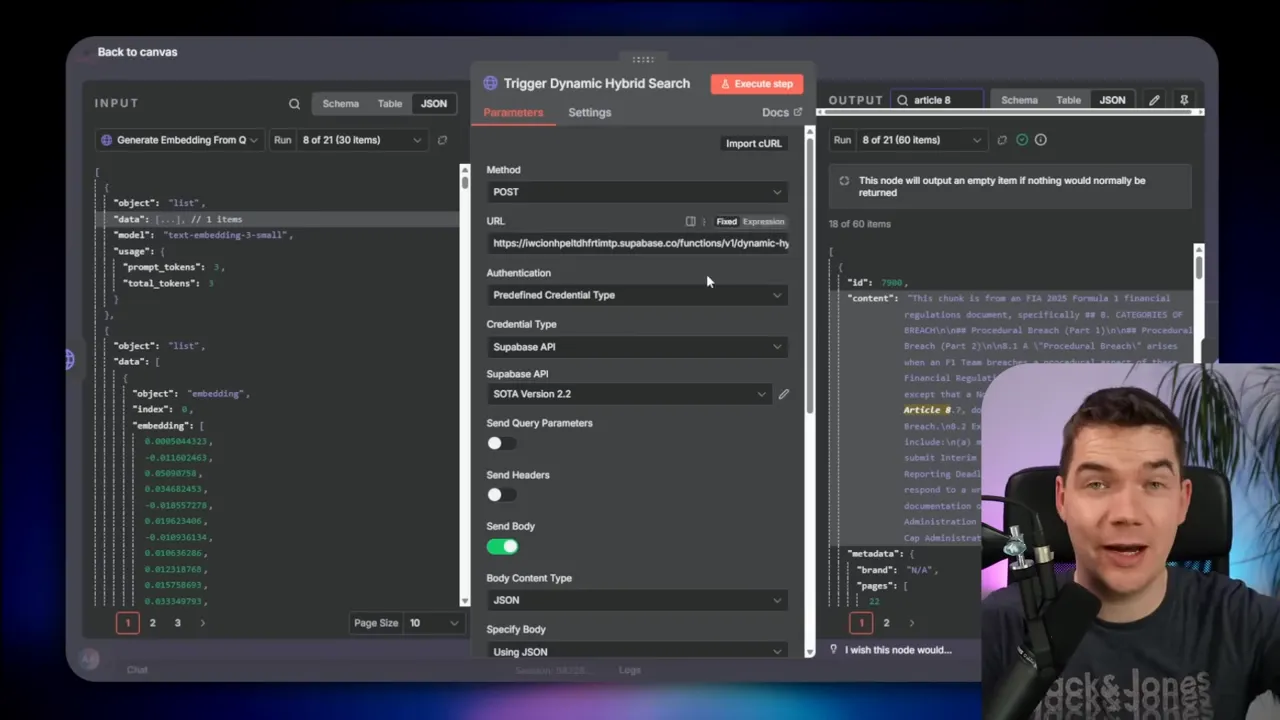Open the Supabase API version dropdown
Image resolution: width=1280 pixels, height=720 pixels.
[x=630, y=393]
